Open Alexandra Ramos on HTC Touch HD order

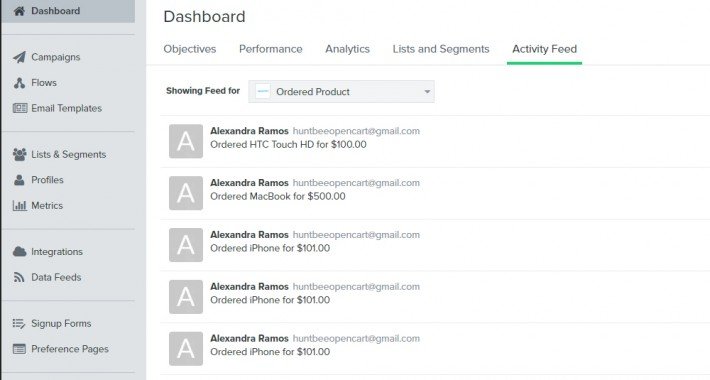249,131
